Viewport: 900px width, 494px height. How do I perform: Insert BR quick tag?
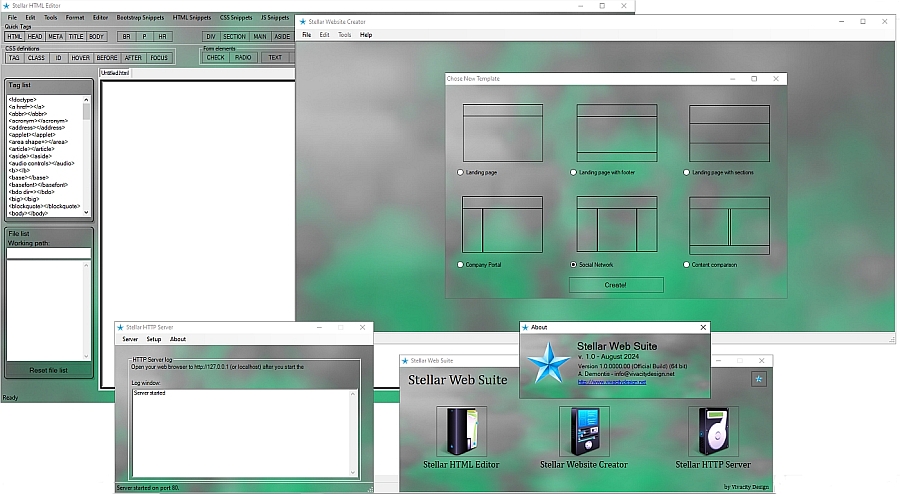point(126,37)
